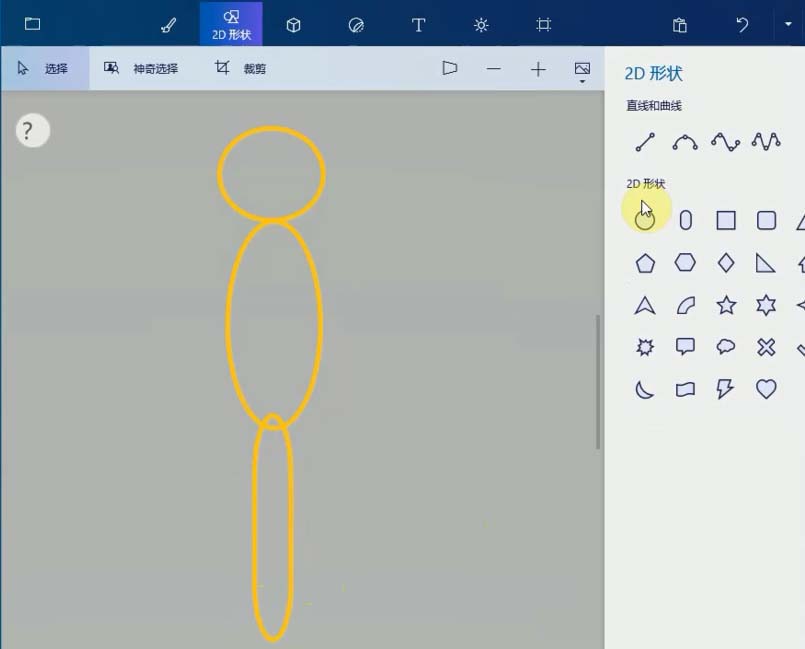The image size is (805, 649).
Task: Select the six-point star shape
Action: [766, 305]
